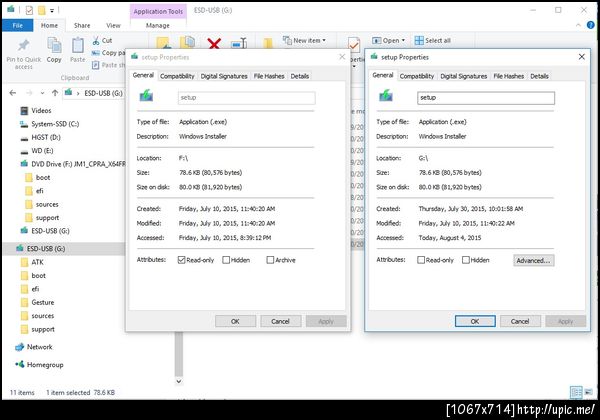The height and width of the screenshot is (420, 600).
Task: Switch to the Manage ribbon tab
Action: click(x=158, y=25)
